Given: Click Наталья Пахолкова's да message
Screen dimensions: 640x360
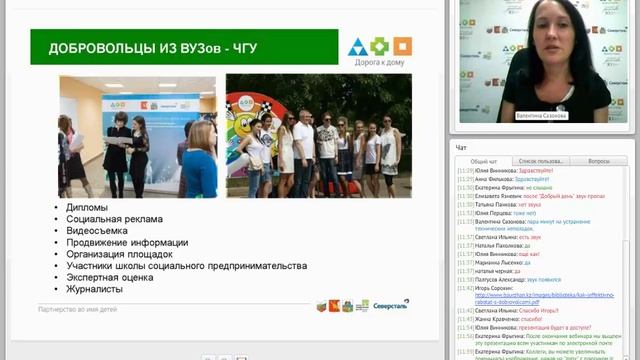Looking at the screenshot, I should [493, 246].
